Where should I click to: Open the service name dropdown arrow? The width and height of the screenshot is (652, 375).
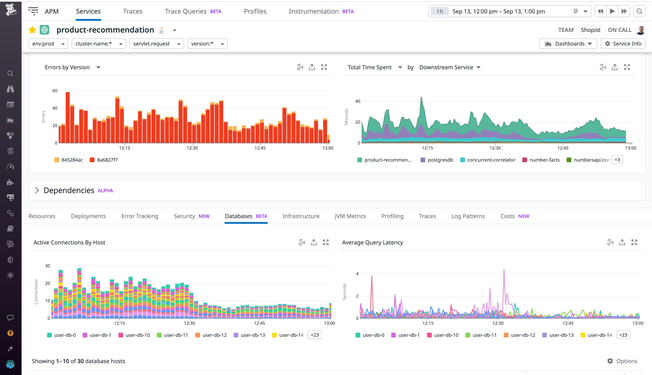175,30
